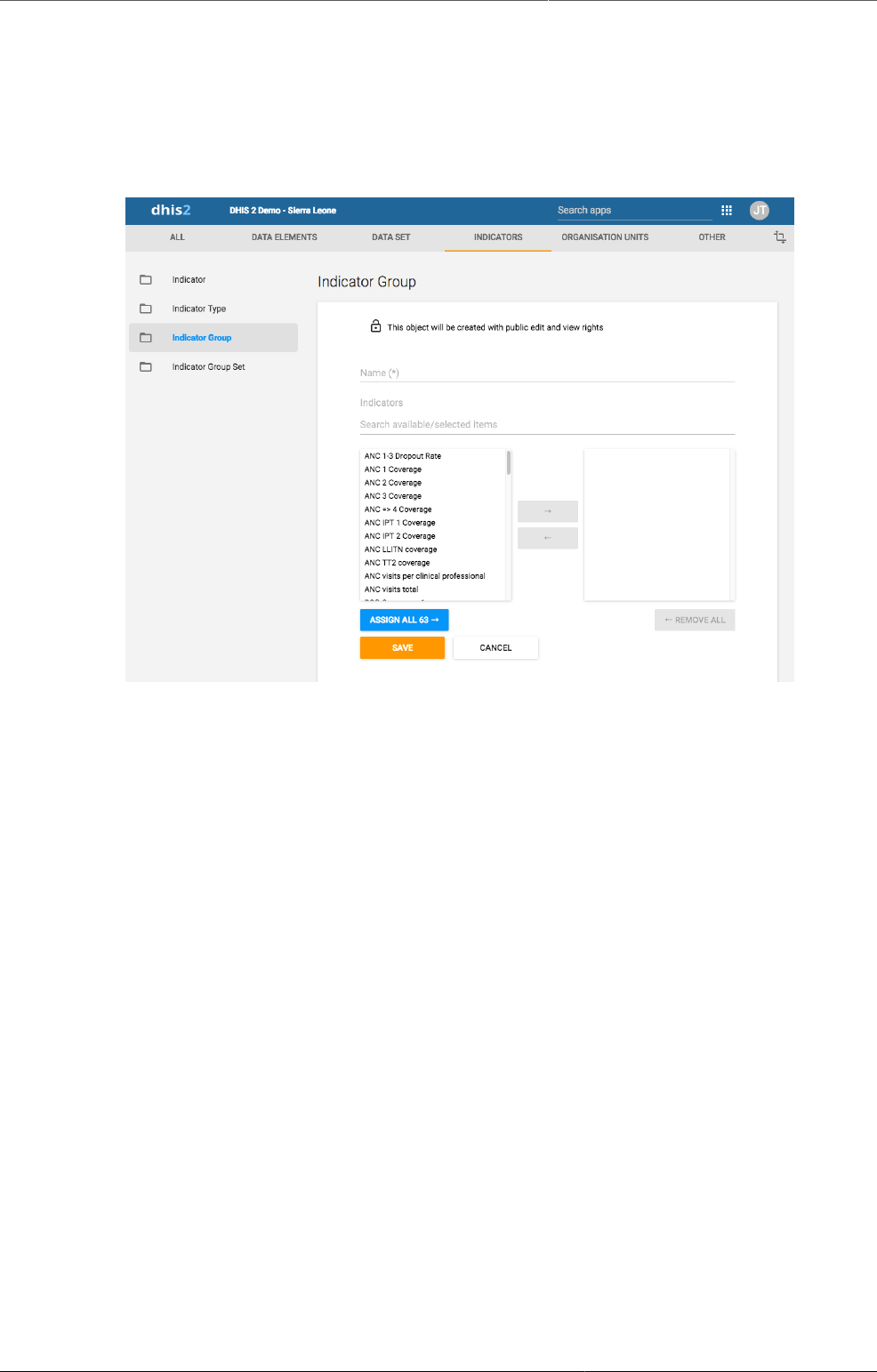Click the left arrow unassign button

[548, 538]
